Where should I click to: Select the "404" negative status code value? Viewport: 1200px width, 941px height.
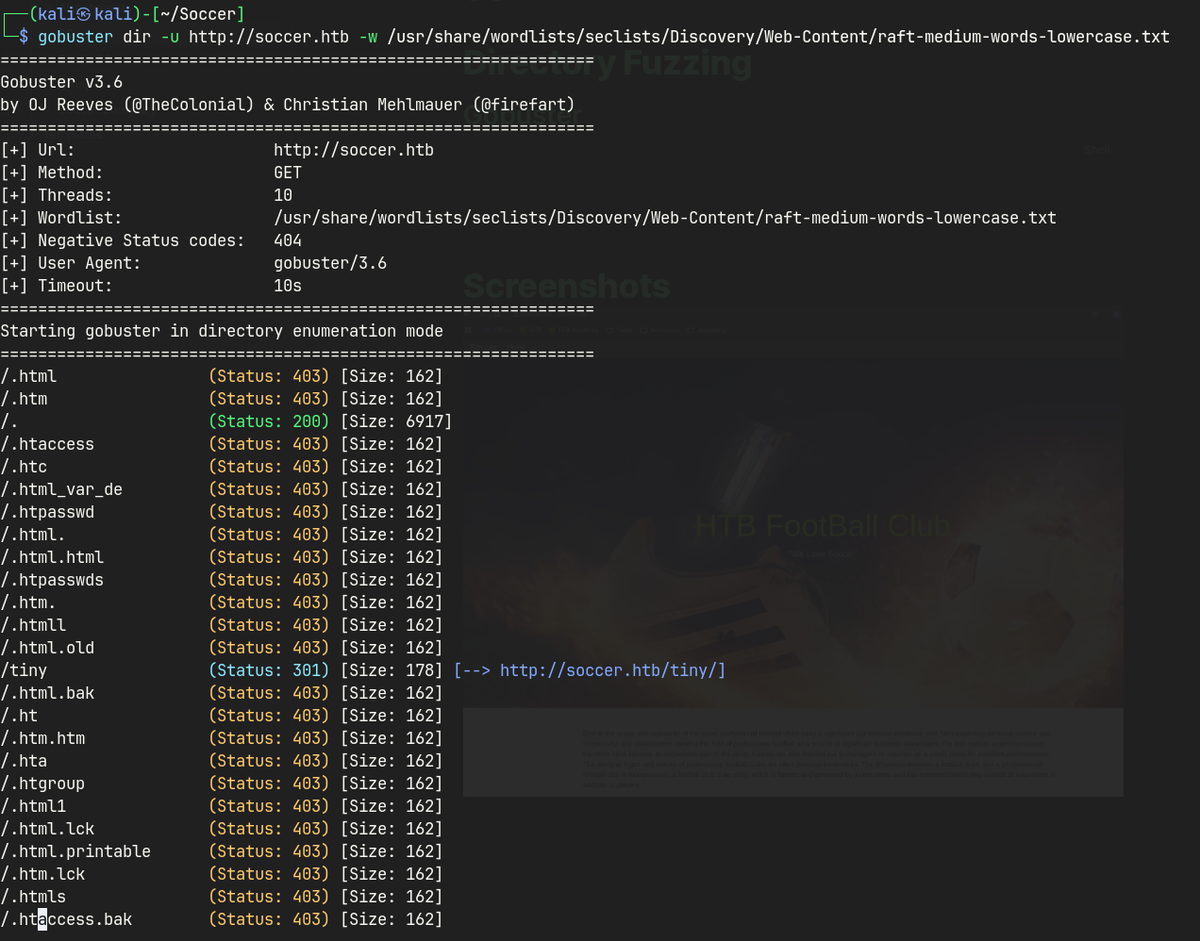tap(288, 240)
